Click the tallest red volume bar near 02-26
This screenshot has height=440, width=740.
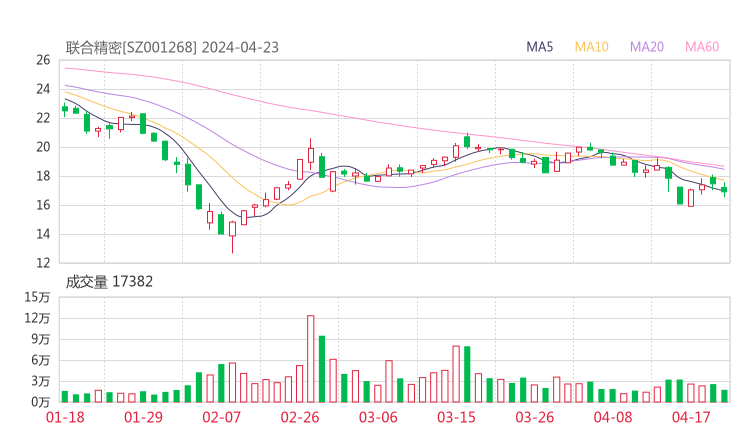[311, 359]
